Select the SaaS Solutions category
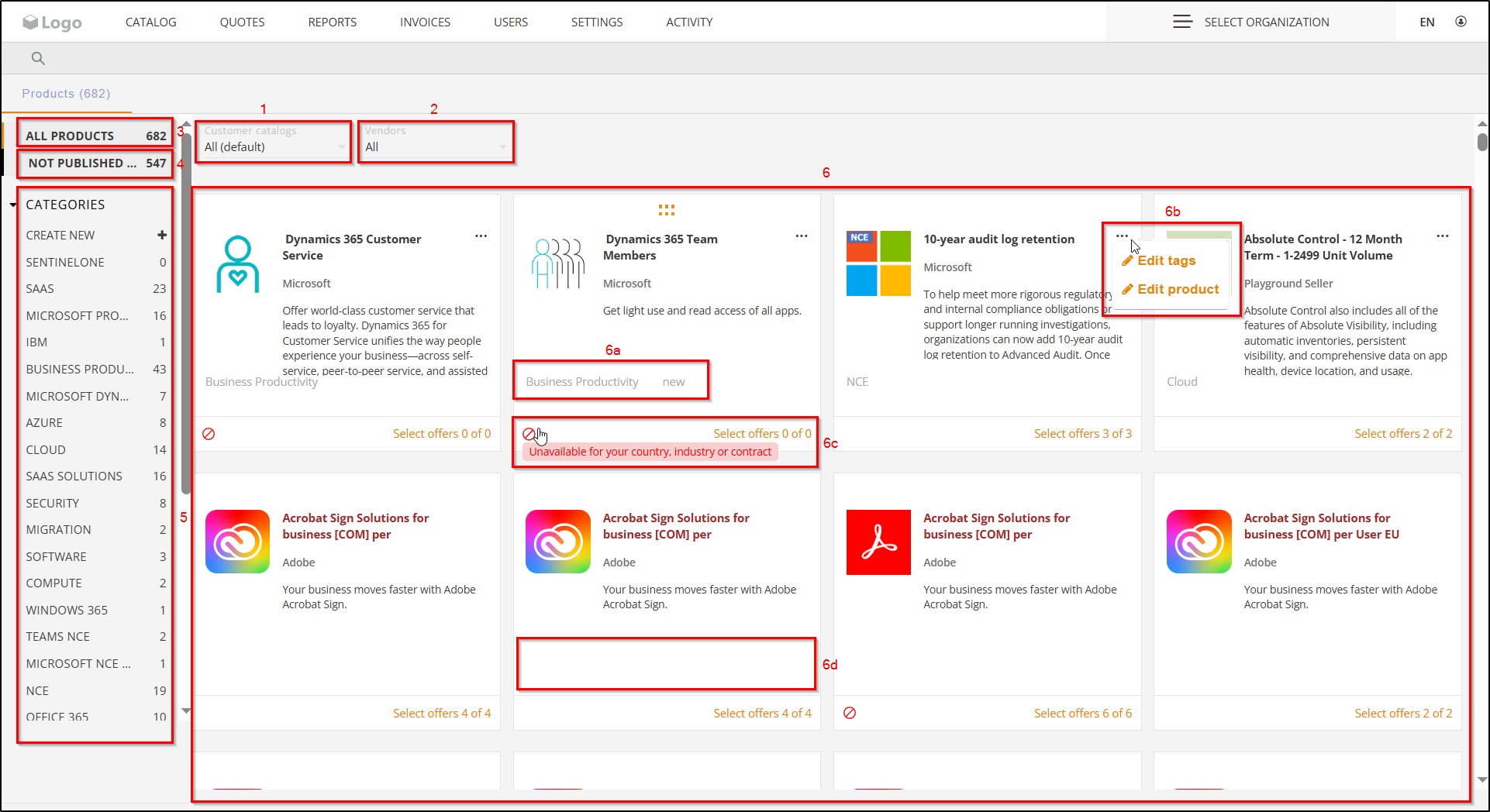 point(96,476)
